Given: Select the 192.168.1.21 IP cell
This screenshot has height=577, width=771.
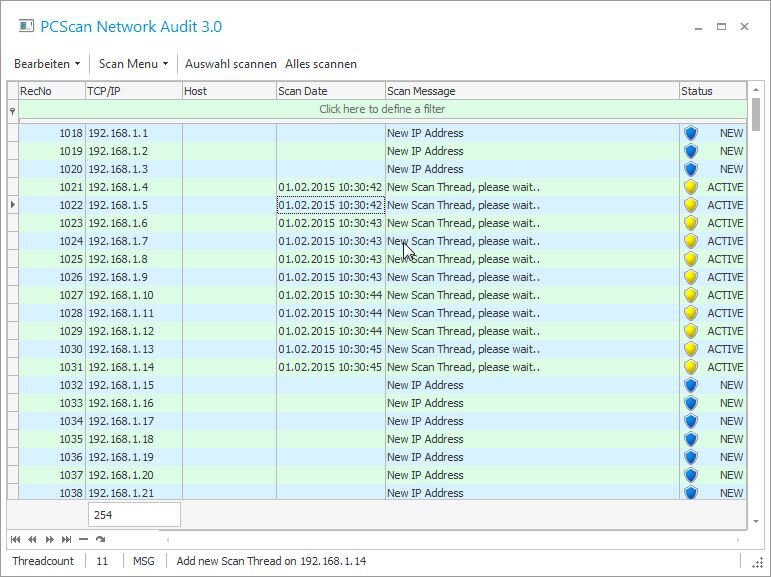Looking at the screenshot, I should pos(134,493).
